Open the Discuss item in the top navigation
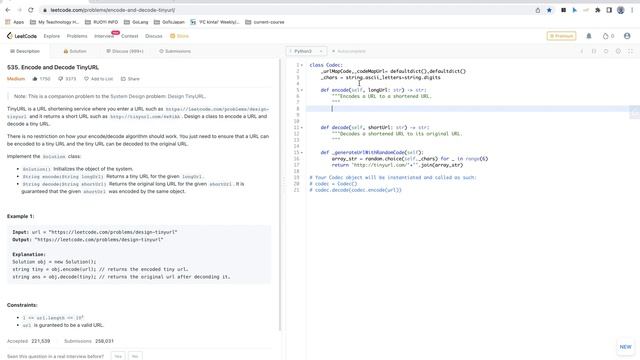640x360 pixels. coord(153,36)
